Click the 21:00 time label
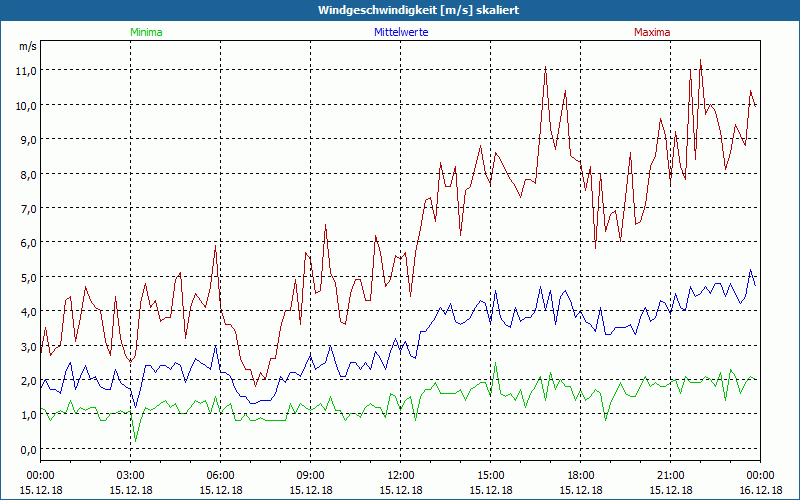The height and width of the screenshot is (500, 800). click(670, 476)
